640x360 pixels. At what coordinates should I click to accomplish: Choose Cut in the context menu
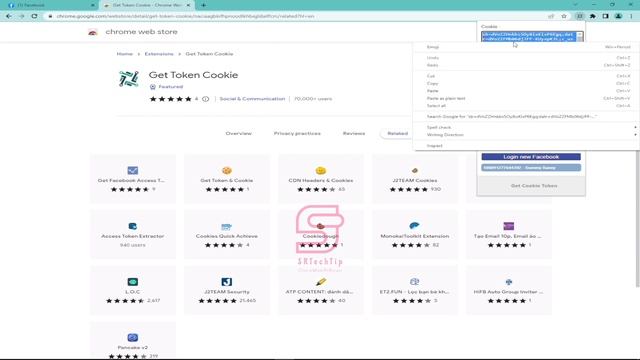pos(527,76)
